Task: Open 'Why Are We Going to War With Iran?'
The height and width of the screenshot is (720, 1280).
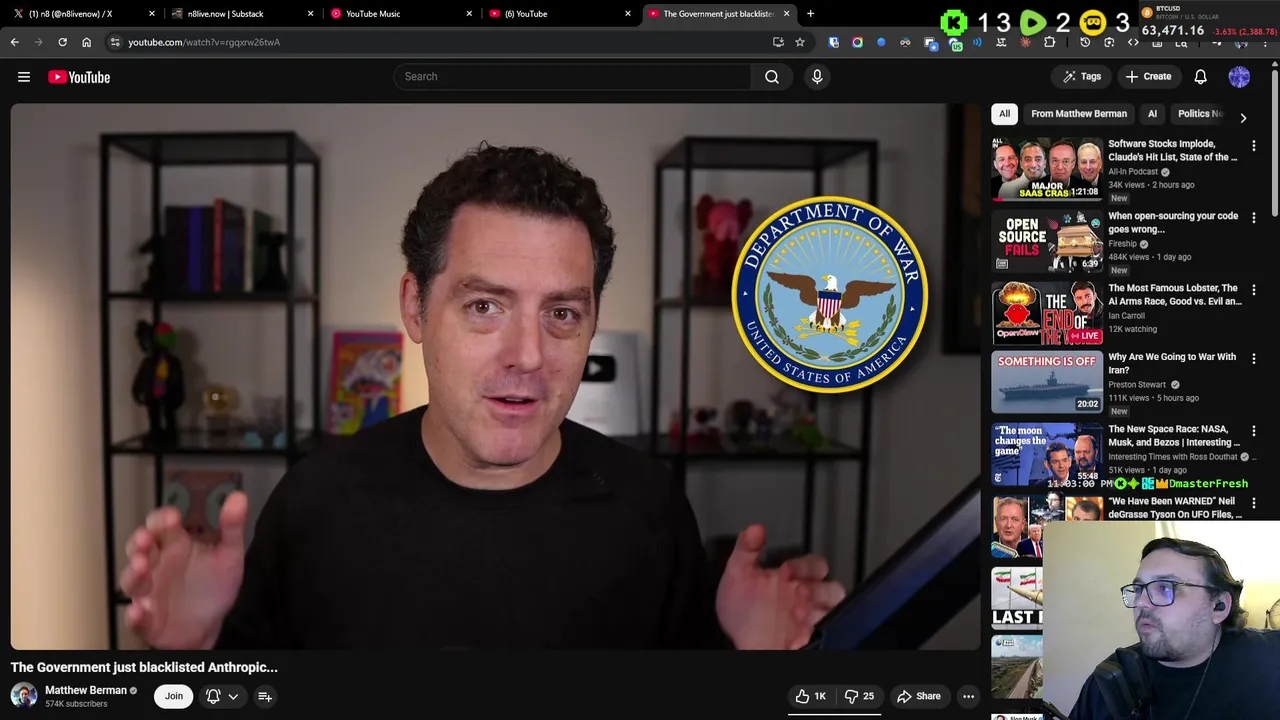Action: point(1172,363)
